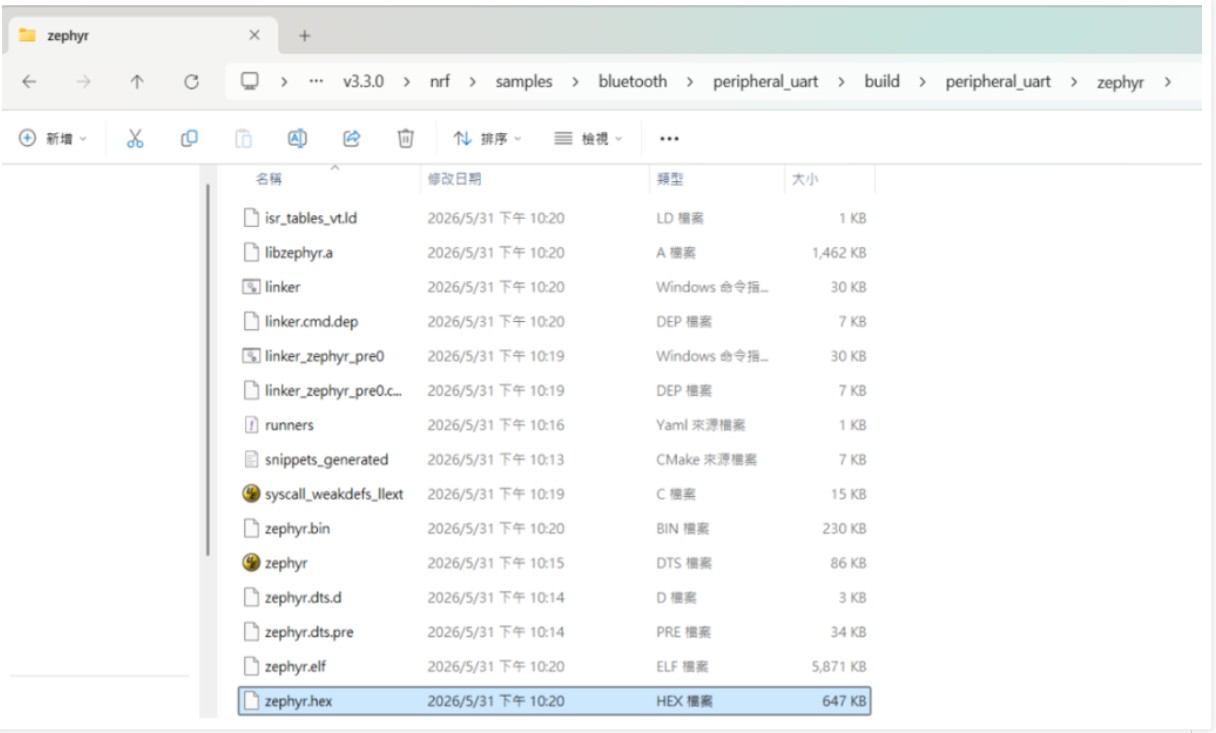Select the linker.cmd.dep file name
The image size is (1216, 733).
point(311,321)
